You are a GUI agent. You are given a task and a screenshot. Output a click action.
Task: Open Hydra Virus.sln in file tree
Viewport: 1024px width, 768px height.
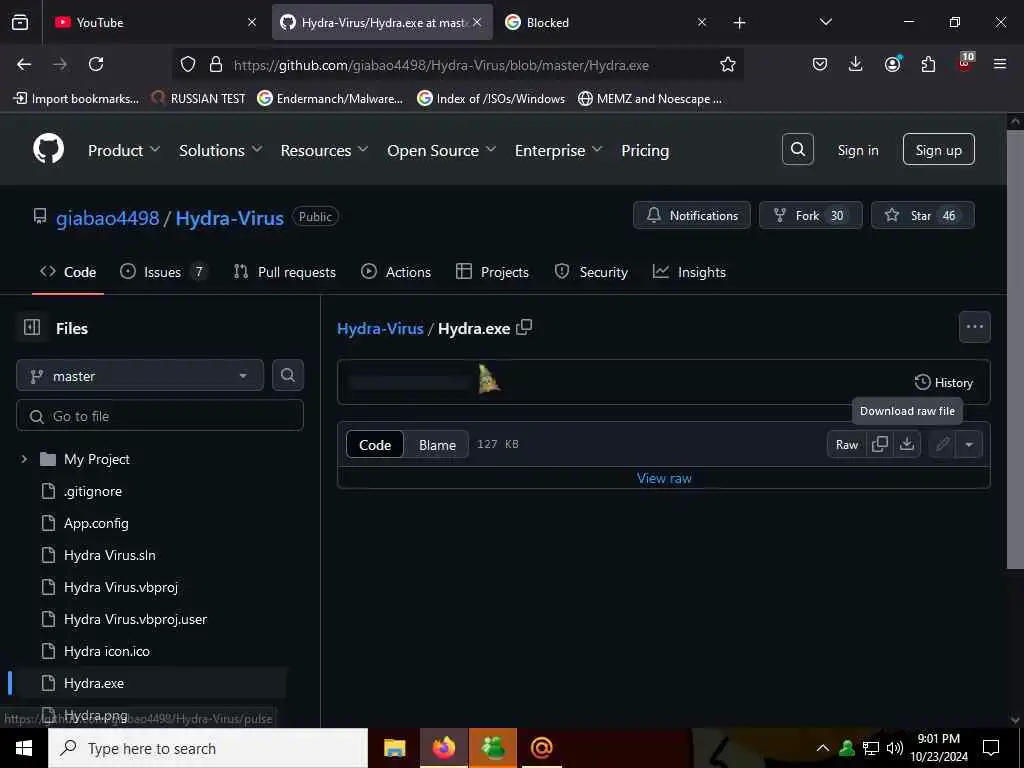(x=110, y=555)
